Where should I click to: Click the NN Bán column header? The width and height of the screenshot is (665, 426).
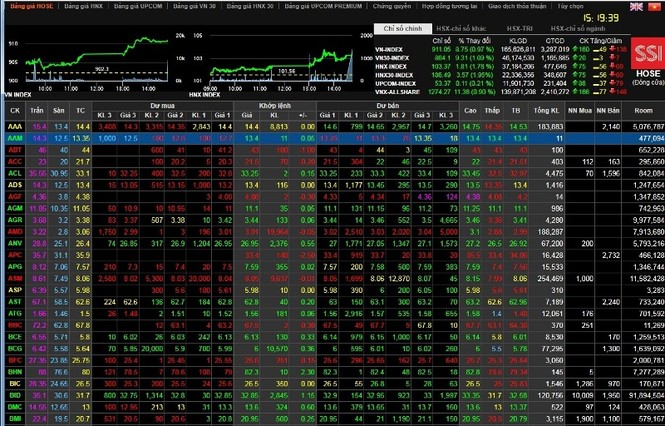(608, 110)
